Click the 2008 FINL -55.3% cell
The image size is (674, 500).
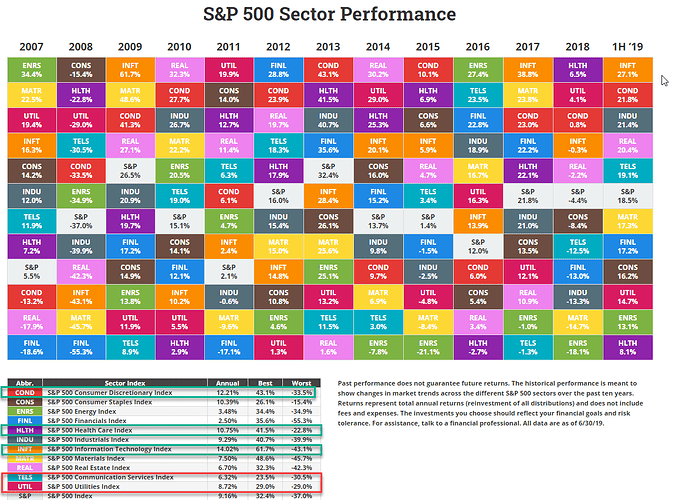tap(80, 346)
